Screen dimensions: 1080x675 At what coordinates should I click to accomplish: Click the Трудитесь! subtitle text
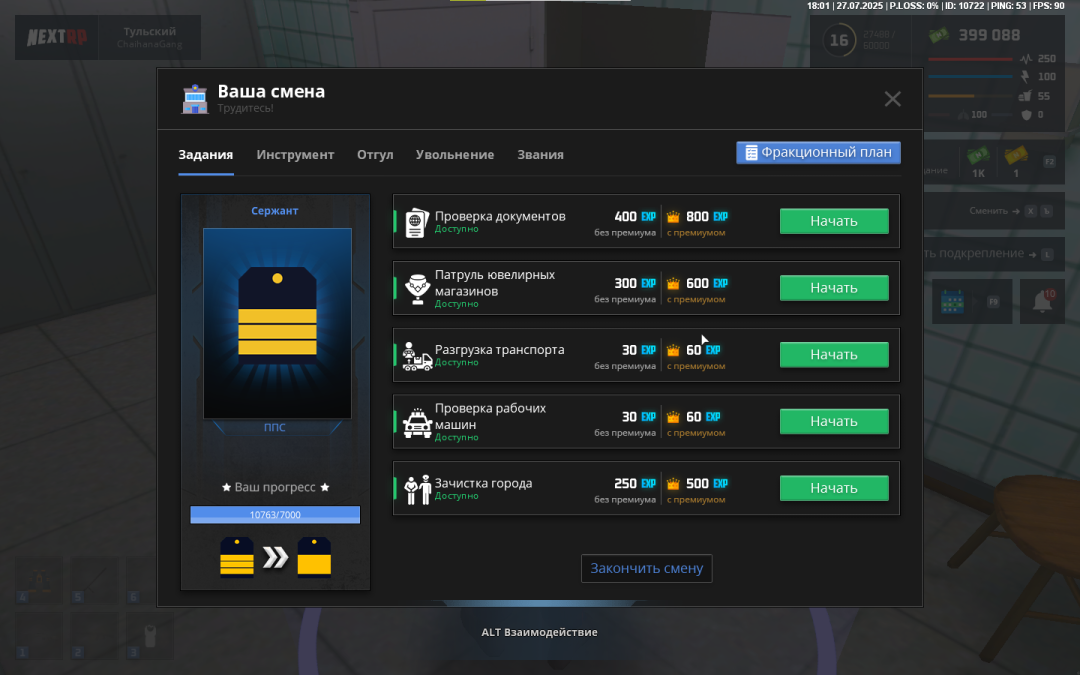(x=245, y=108)
